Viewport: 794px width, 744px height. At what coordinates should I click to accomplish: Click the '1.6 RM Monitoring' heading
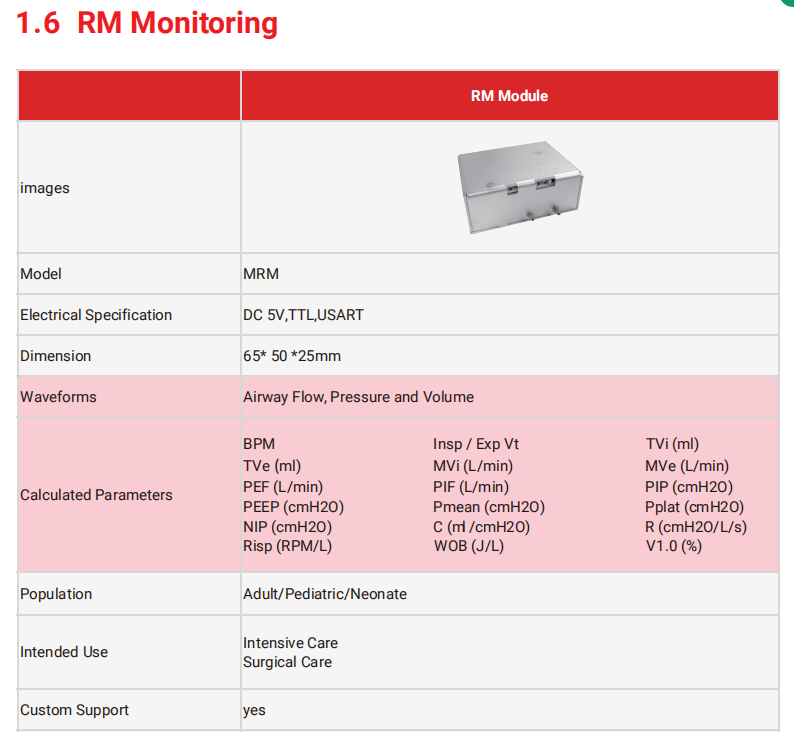148,24
